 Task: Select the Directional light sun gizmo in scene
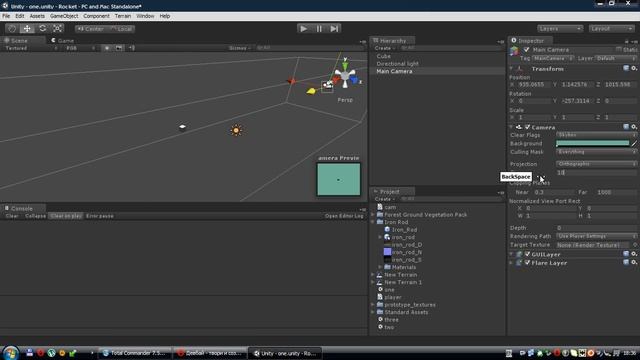coord(236,131)
